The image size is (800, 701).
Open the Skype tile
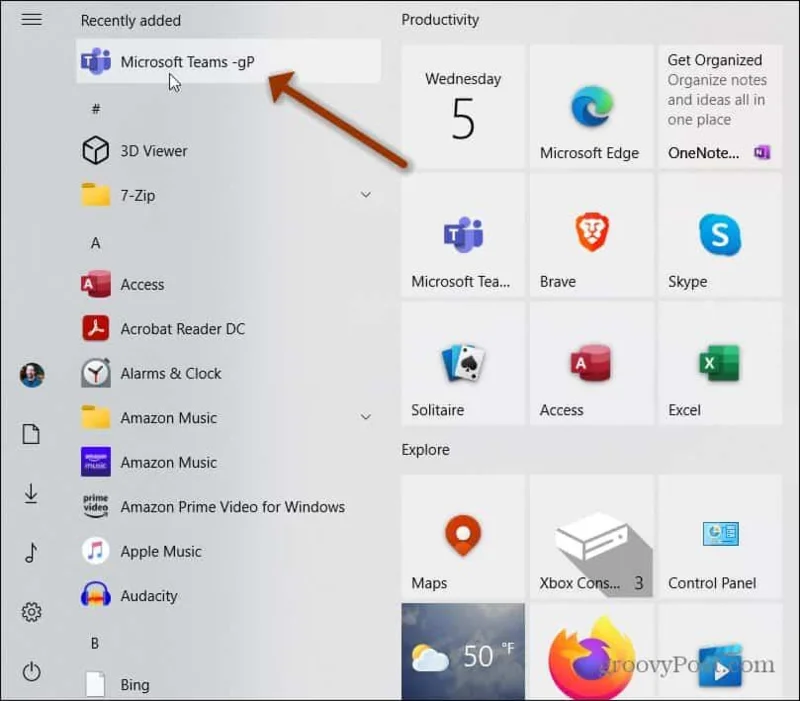pos(720,235)
